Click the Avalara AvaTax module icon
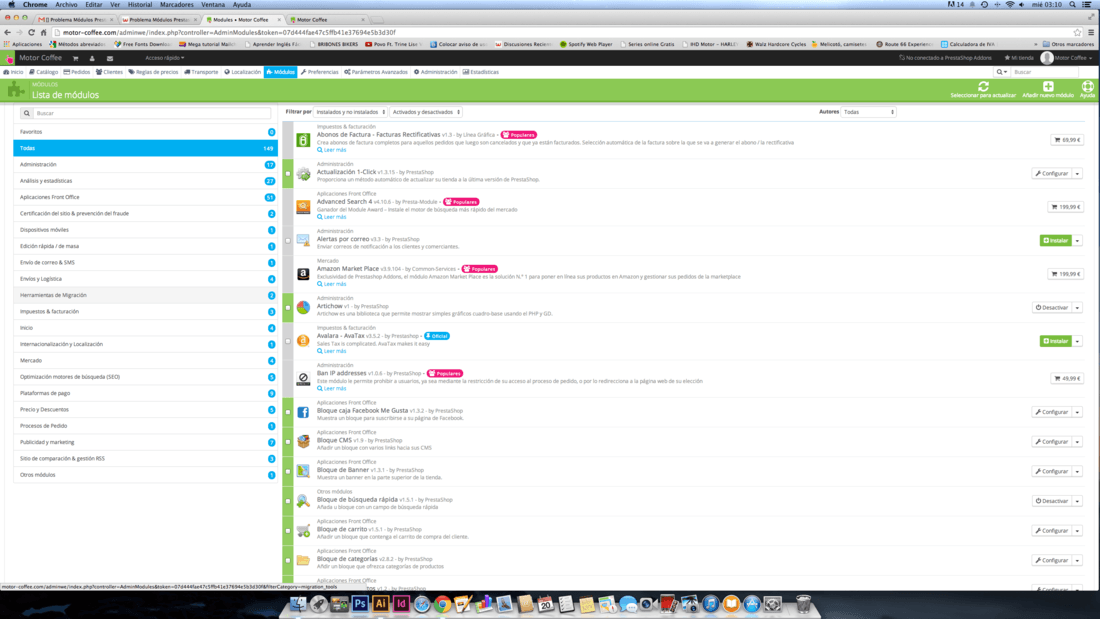Screen dimensions: 1100x619 pos(303,341)
